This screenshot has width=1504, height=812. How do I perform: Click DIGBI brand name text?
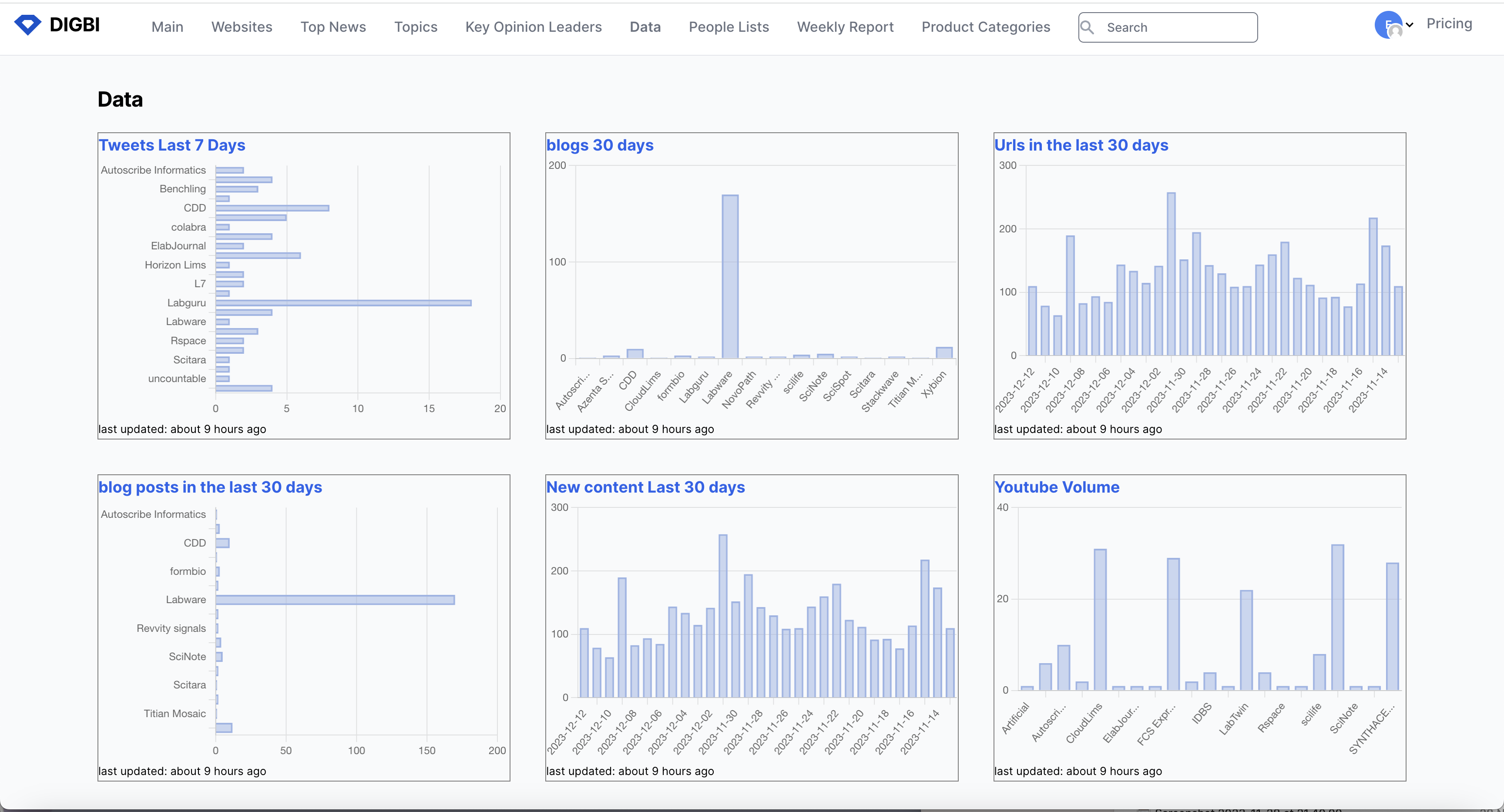[x=75, y=24]
